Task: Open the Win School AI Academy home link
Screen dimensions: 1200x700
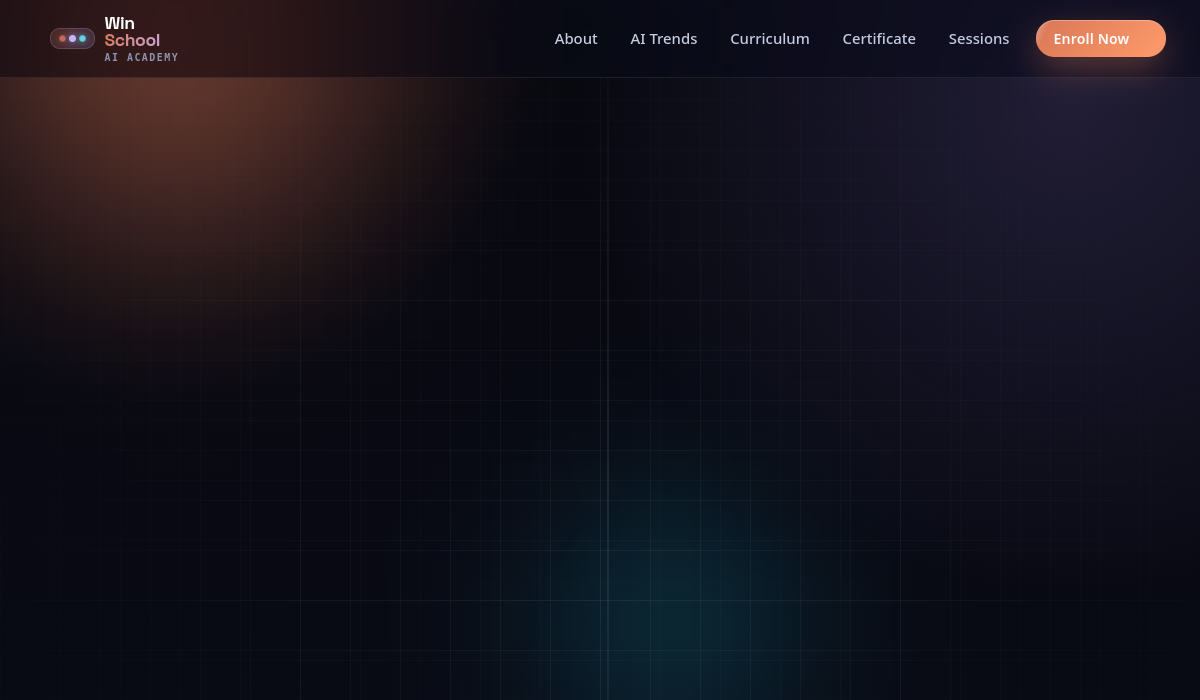Action: pyautogui.click(x=114, y=39)
